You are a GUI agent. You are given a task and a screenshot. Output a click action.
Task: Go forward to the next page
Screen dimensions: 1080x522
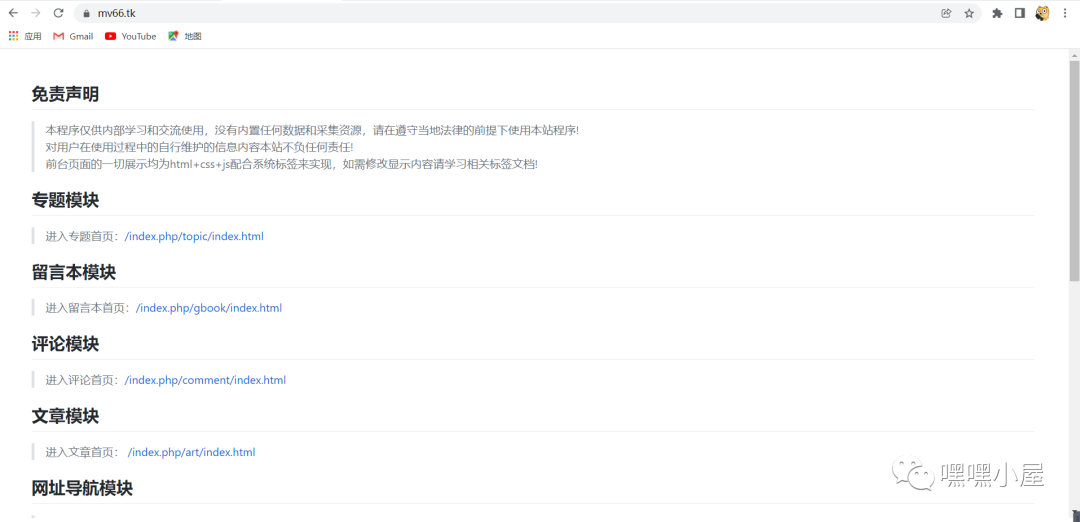point(36,13)
